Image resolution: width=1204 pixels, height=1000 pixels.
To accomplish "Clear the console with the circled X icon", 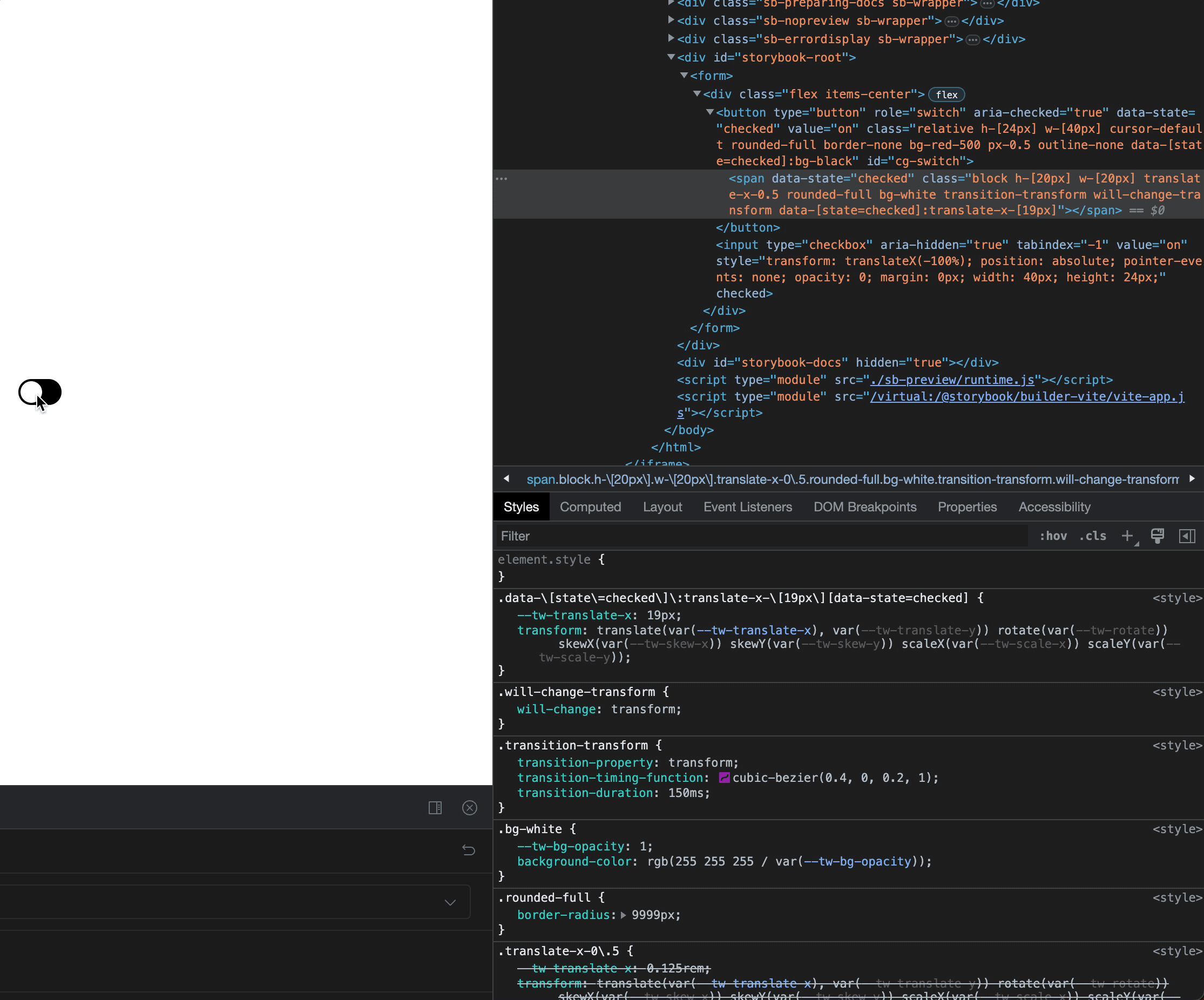I will click(470, 808).
